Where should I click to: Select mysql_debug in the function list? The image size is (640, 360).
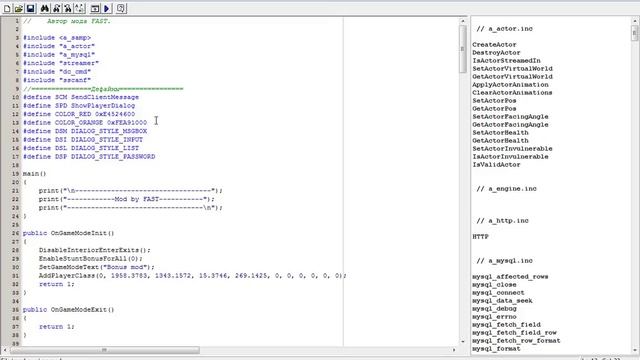[494, 309]
